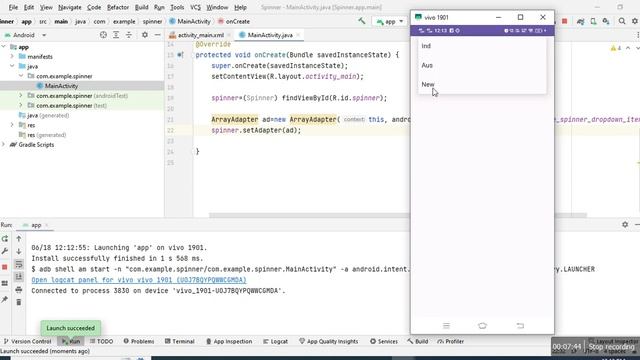Open the File menu
Image resolution: width=640 pixels, height=360 pixels.
coord(13,7)
